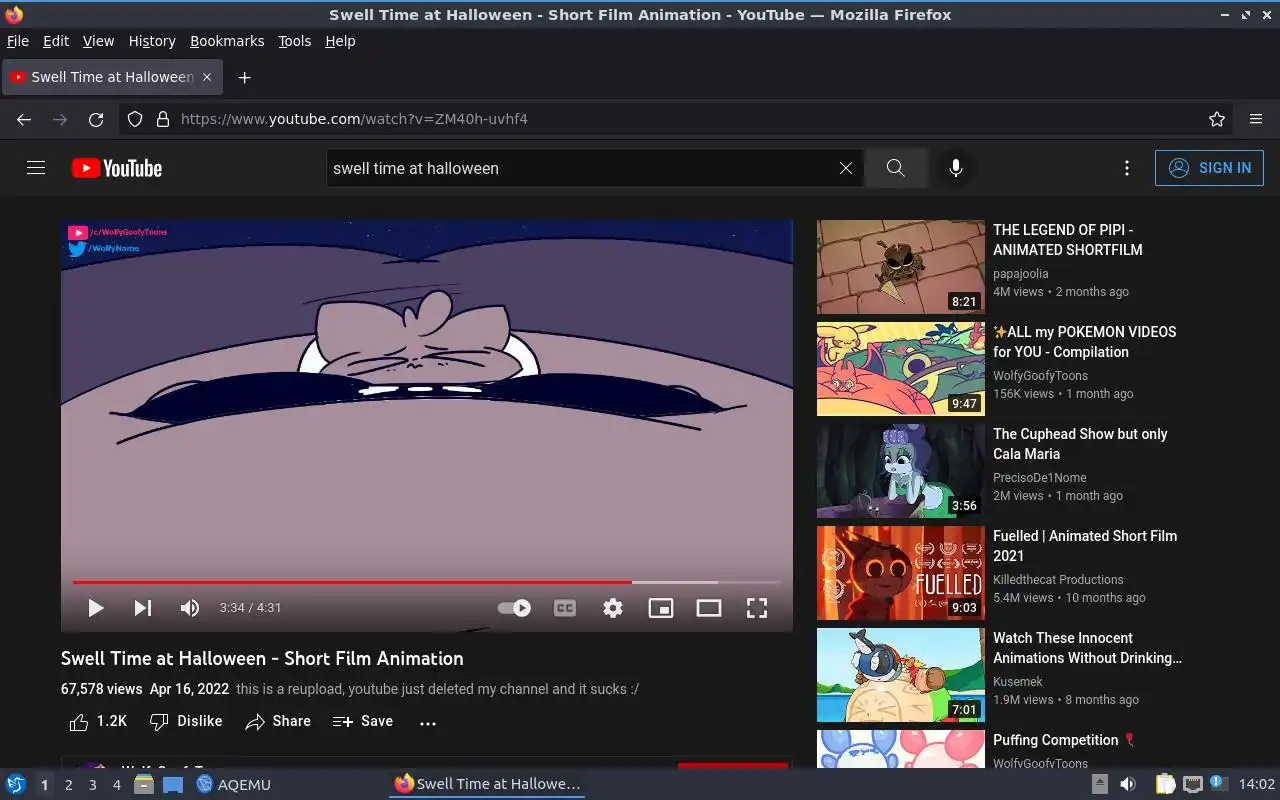Open video settings gear
The height and width of the screenshot is (800, 1280).
click(613, 608)
